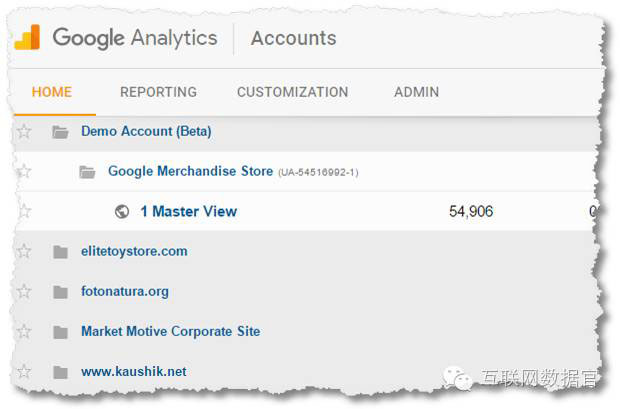Expand the elitetoystore.com folder
Screen dimensions: 620x409
tap(61, 251)
